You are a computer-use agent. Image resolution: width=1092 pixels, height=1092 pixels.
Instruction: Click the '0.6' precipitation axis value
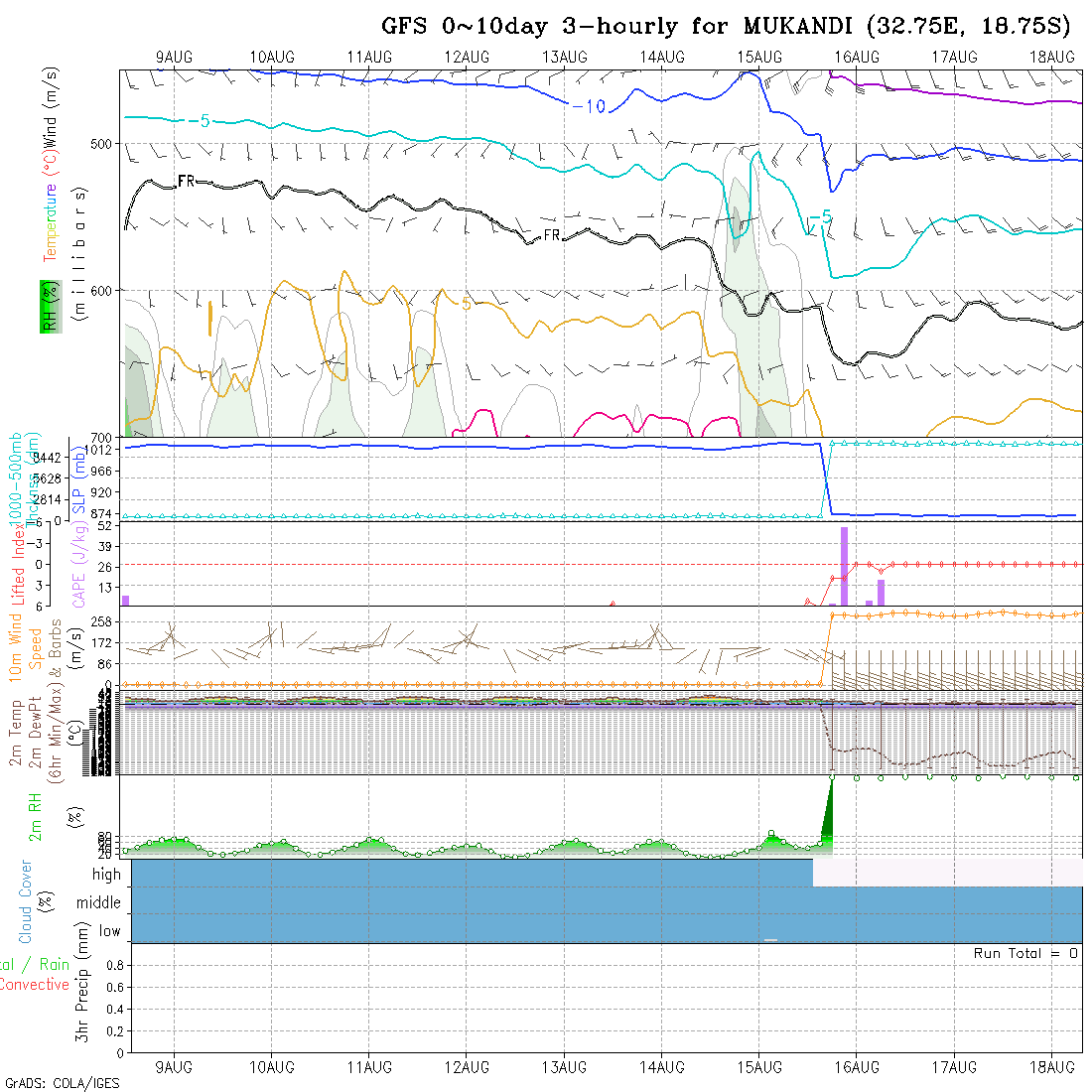click(115, 988)
